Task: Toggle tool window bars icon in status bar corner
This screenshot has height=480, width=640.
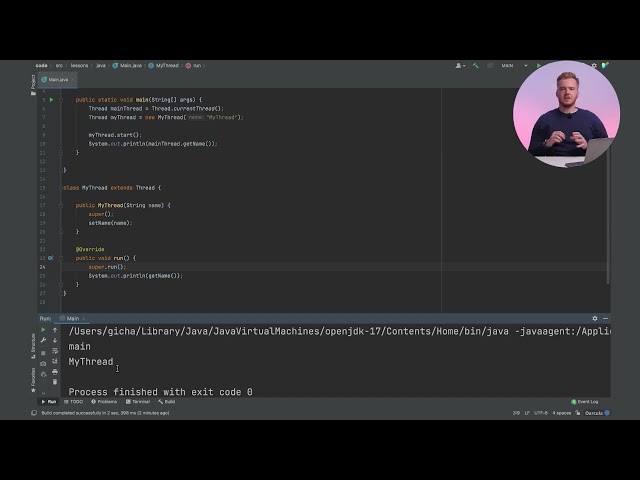Action: click(34, 413)
